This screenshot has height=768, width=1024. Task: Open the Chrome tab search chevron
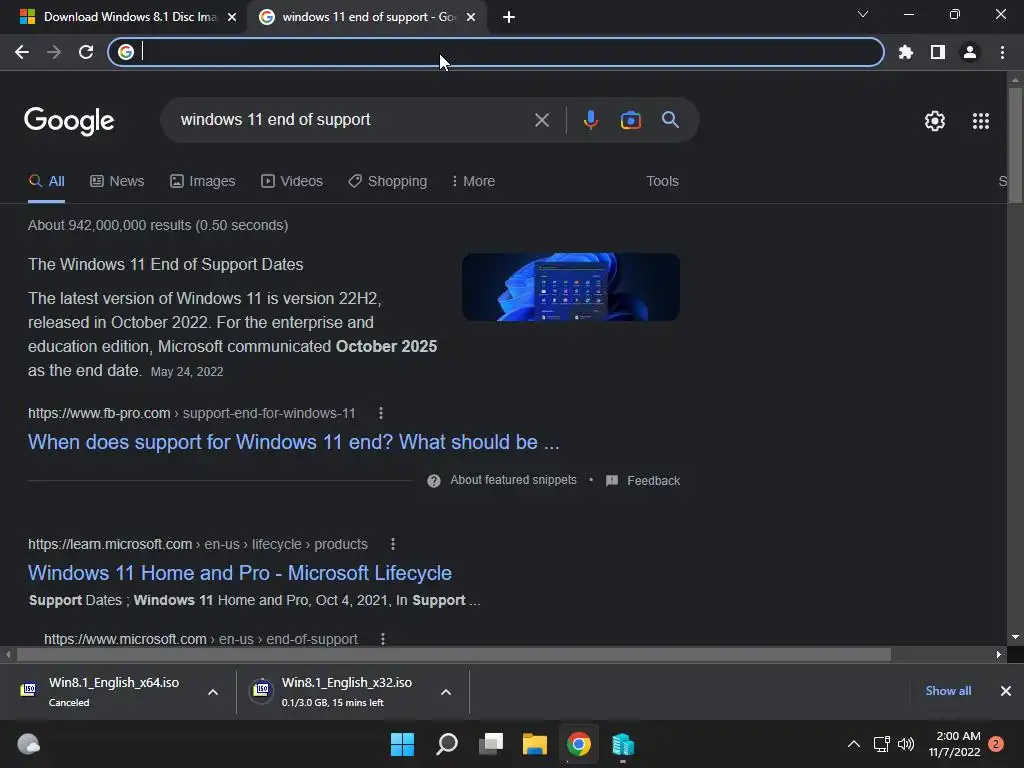tap(863, 14)
